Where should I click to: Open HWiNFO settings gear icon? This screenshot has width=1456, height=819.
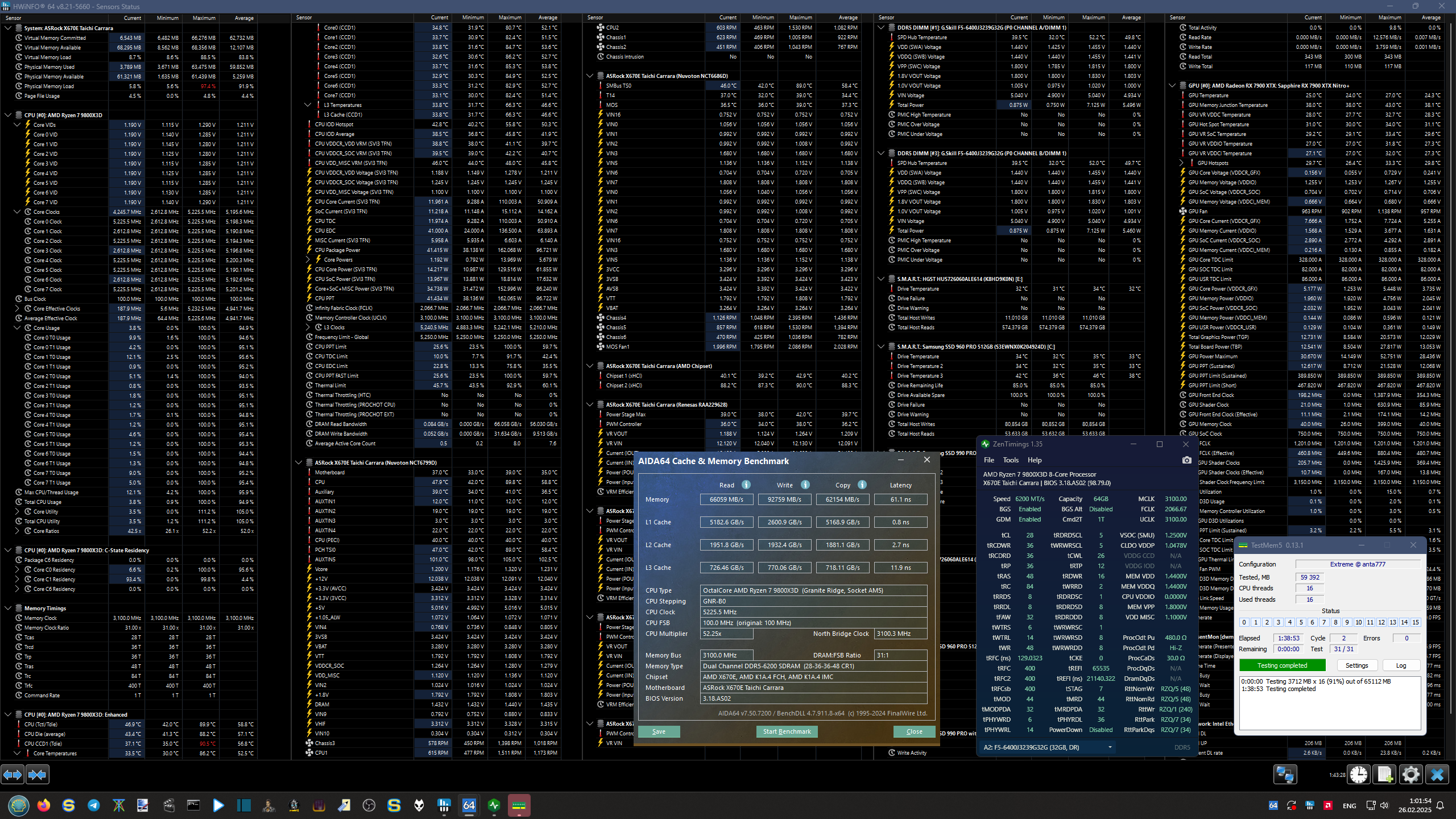[1410, 775]
